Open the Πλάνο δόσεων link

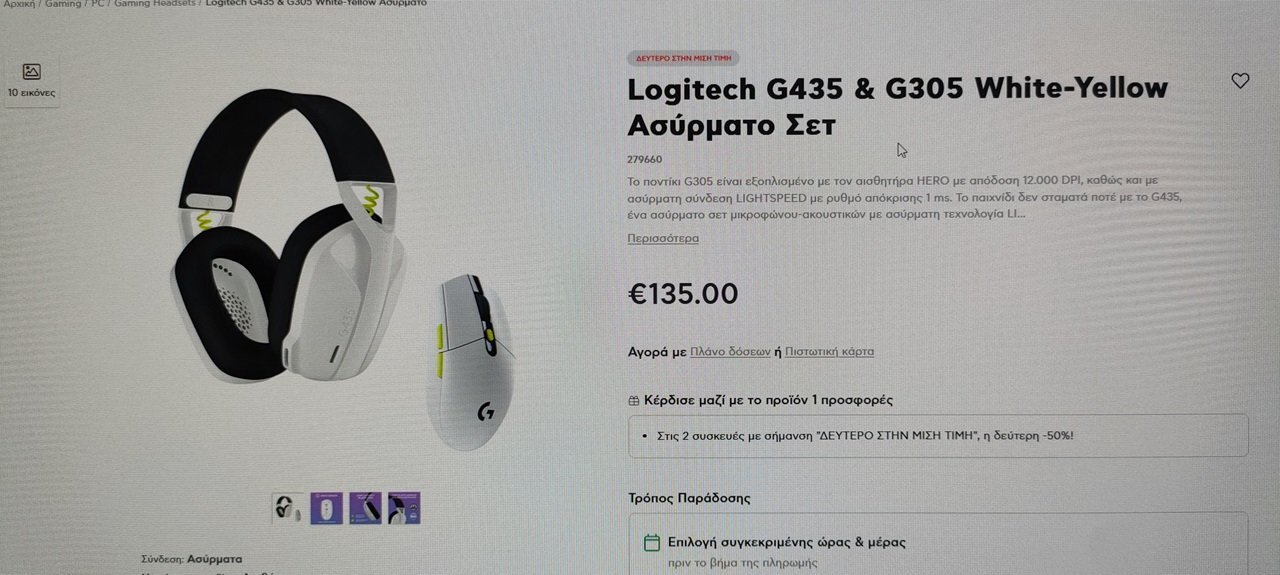pos(730,352)
